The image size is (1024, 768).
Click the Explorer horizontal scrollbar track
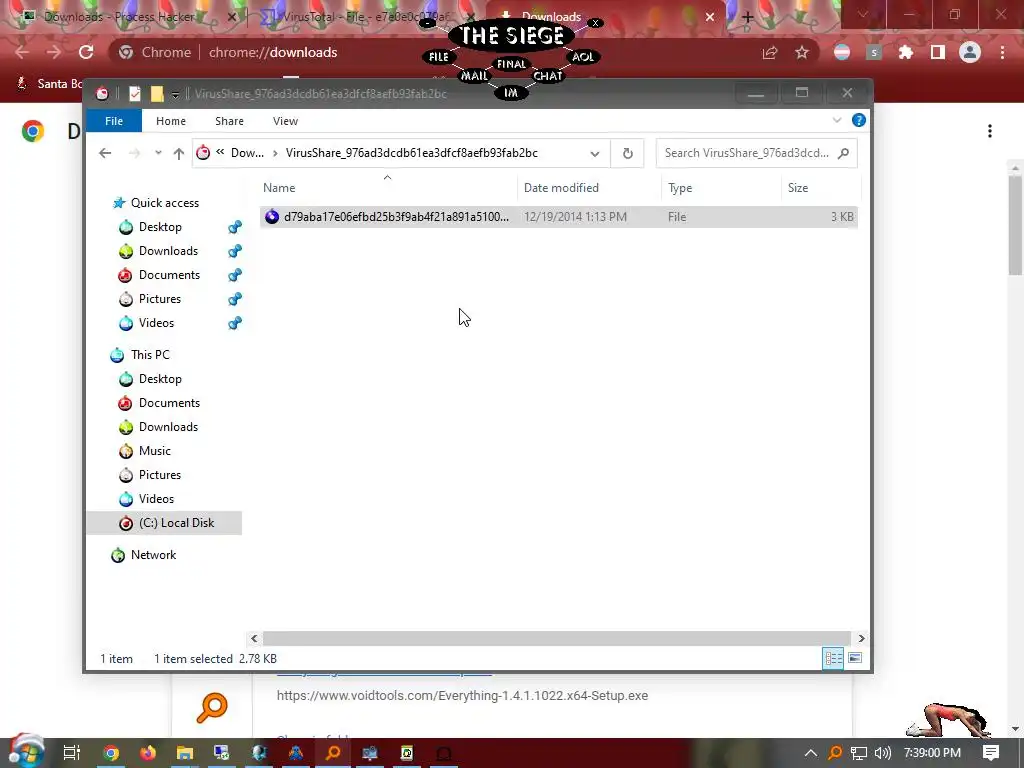pyautogui.click(x=556, y=638)
